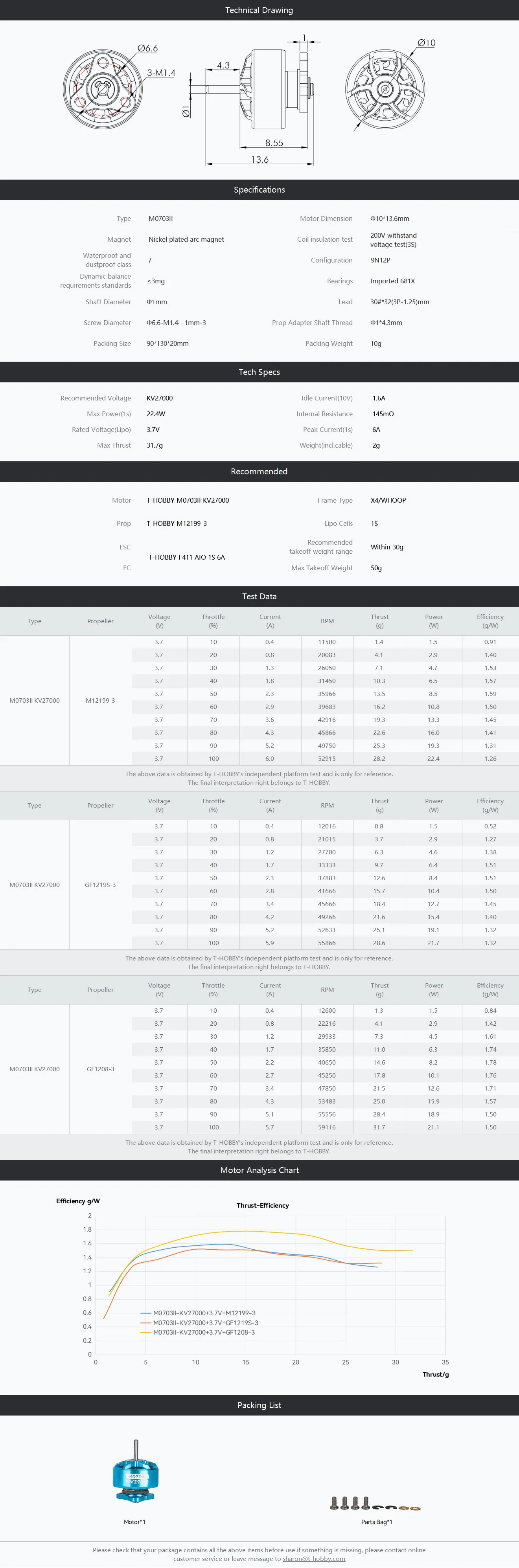Select the Technical Drawing section header

coord(259,10)
